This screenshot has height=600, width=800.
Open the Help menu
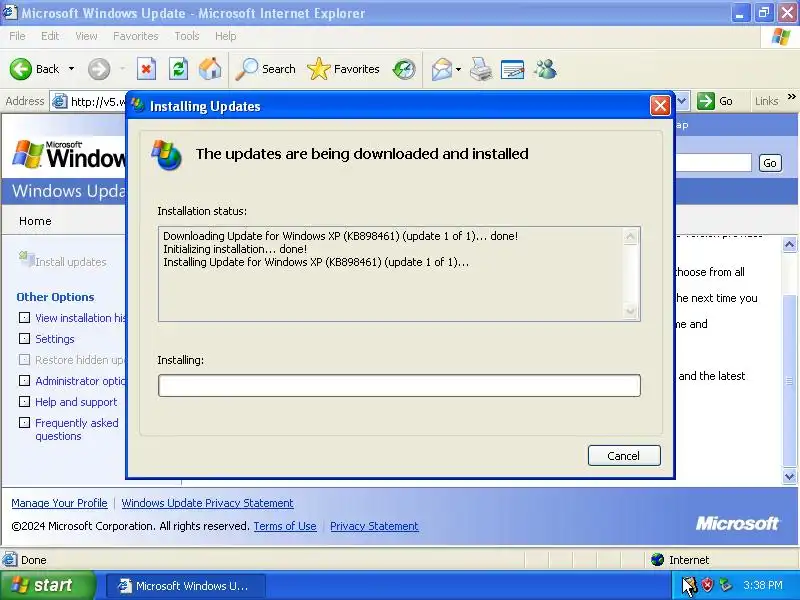click(x=226, y=36)
